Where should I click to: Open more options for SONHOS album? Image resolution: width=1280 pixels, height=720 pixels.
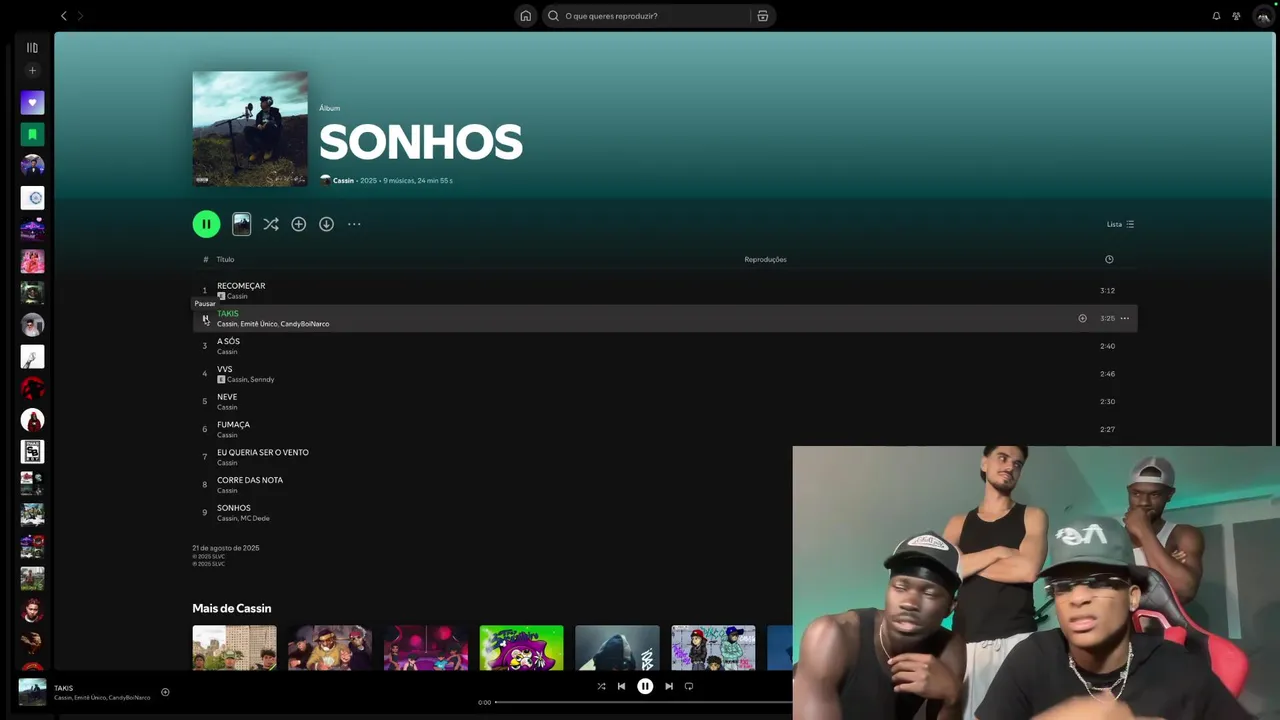[354, 224]
